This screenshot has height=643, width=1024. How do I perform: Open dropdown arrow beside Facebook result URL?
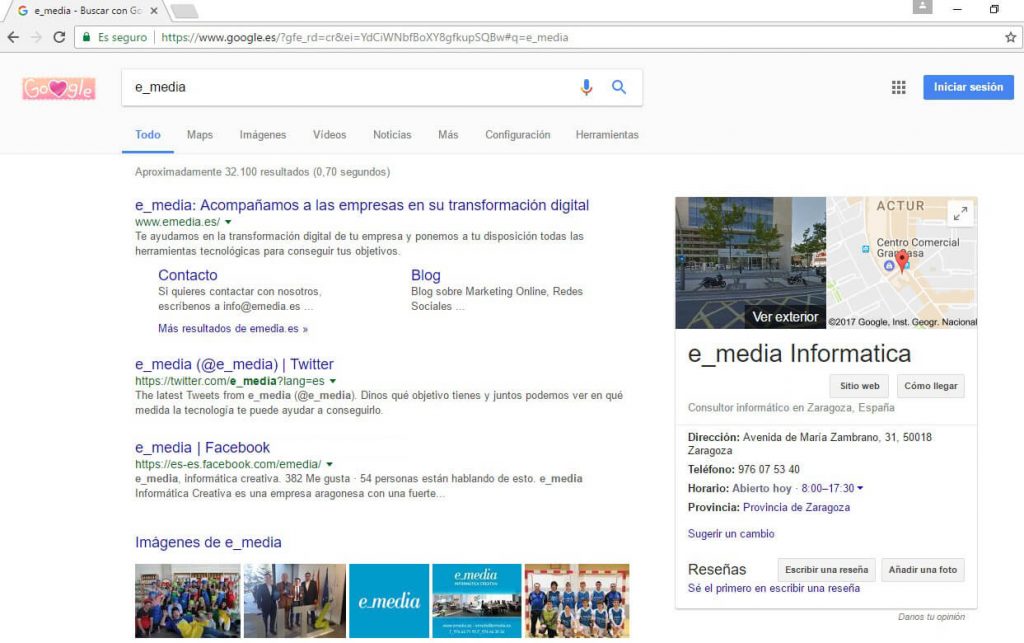[x=329, y=465]
